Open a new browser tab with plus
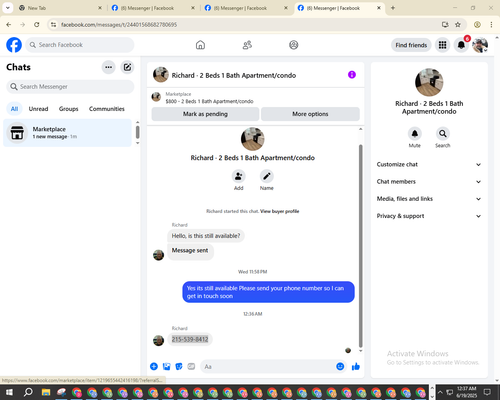The image size is (500, 400). (x=393, y=8)
